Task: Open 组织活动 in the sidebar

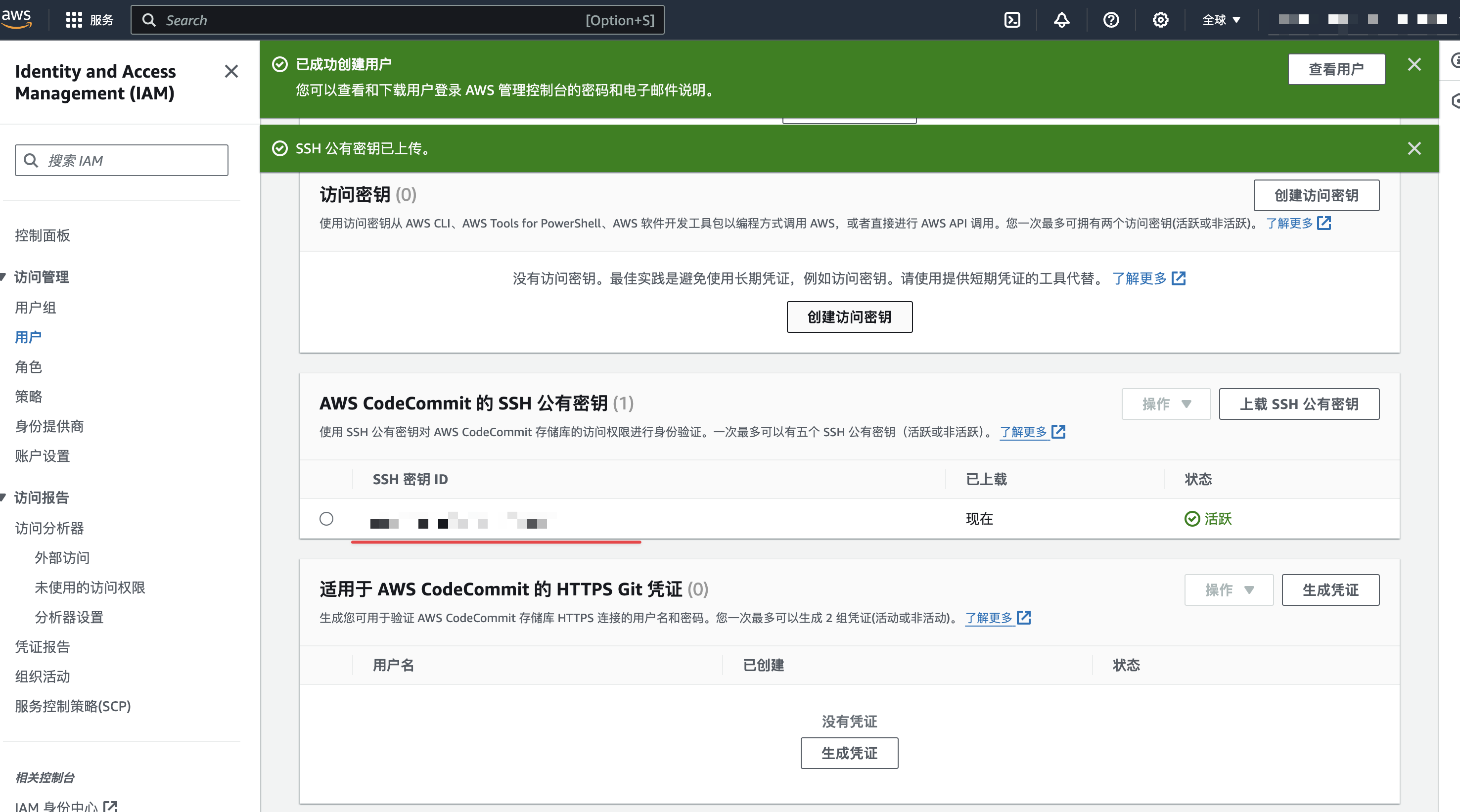Action: click(x=43, y=676)
